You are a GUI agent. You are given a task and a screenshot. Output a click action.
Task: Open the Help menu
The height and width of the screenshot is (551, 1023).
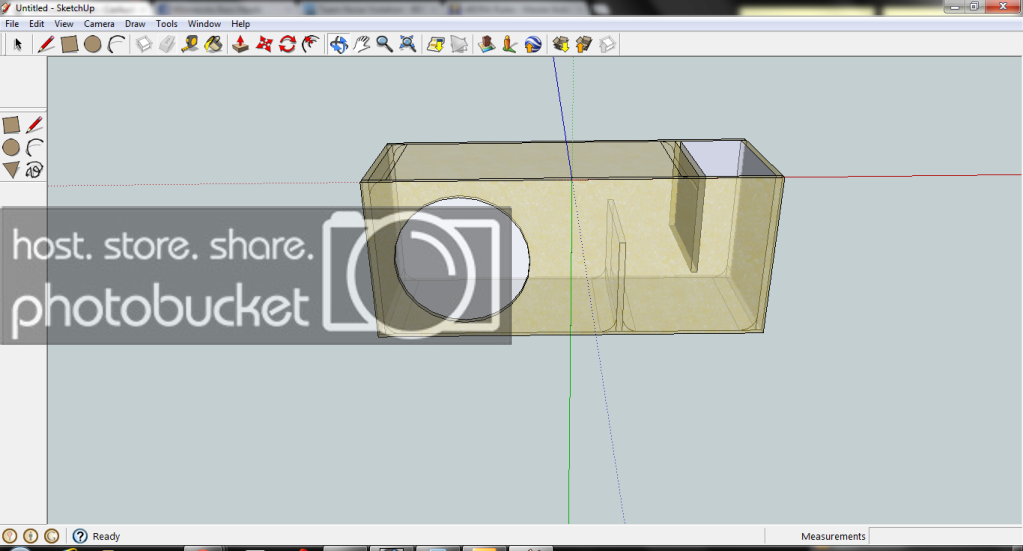240,23
